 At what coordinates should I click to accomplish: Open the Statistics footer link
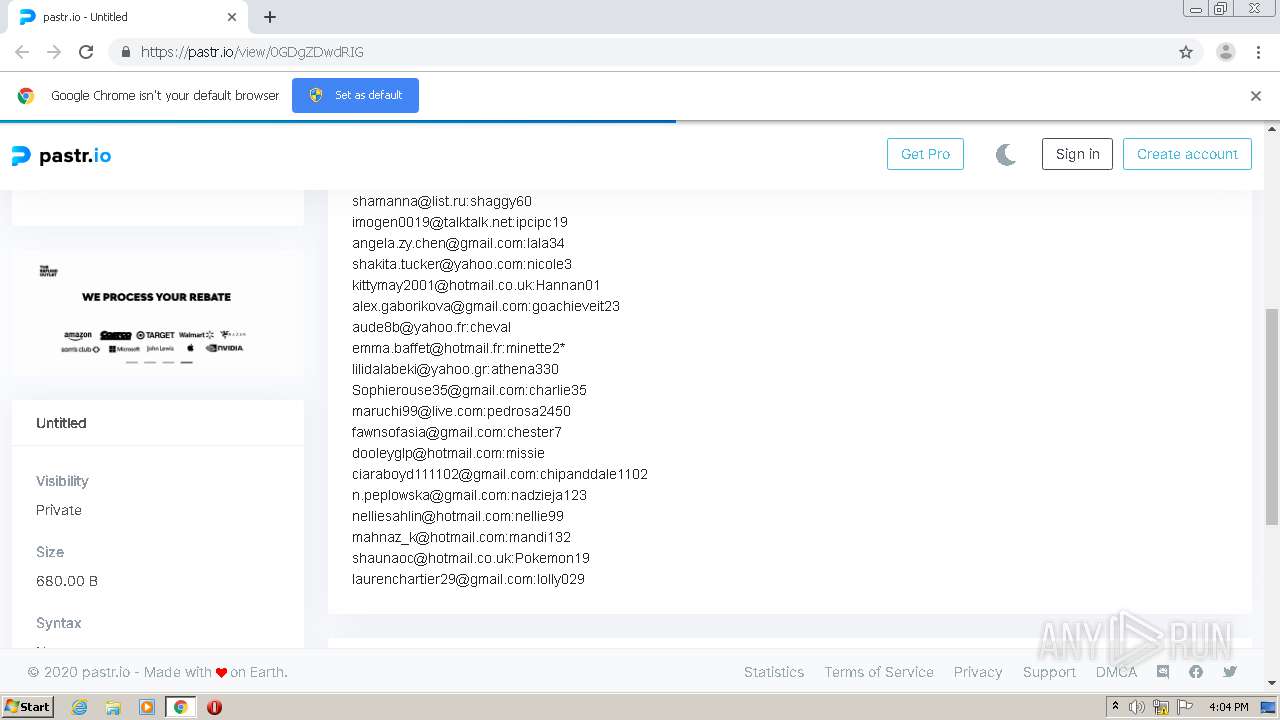click(x=774, y=672)
